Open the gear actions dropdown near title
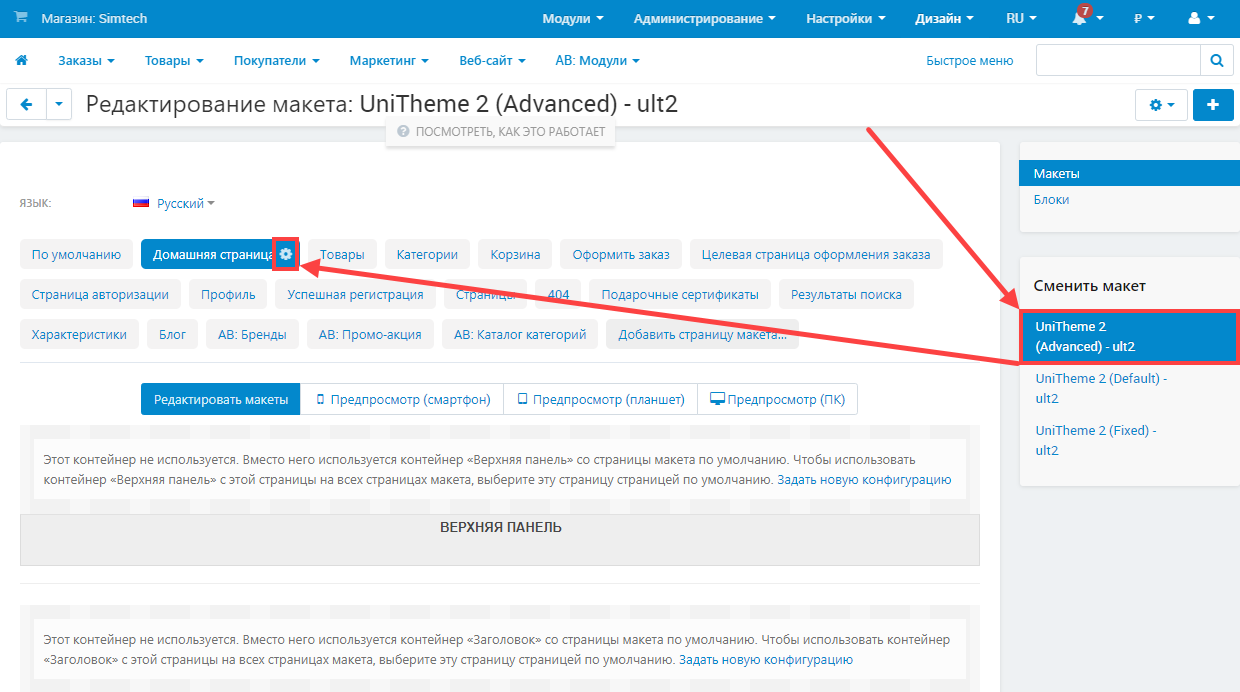 coord(1161,104)
